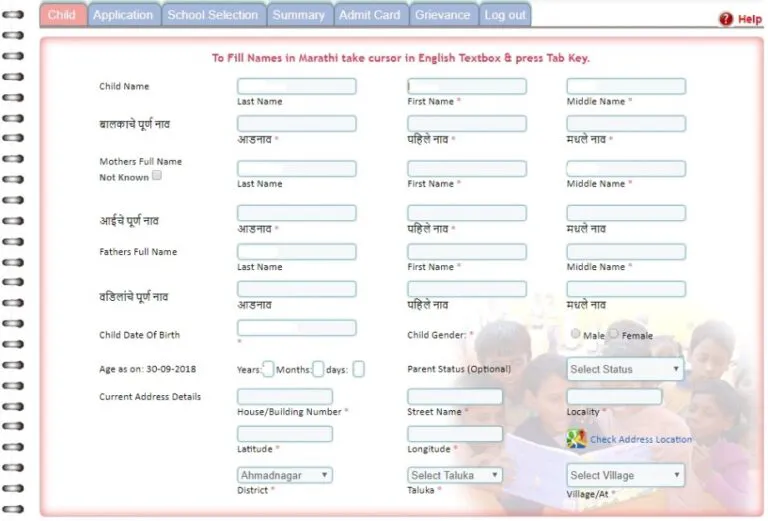Switch to the Application tab
This screenshot has width=768, height=521.
tap(123, 15)
